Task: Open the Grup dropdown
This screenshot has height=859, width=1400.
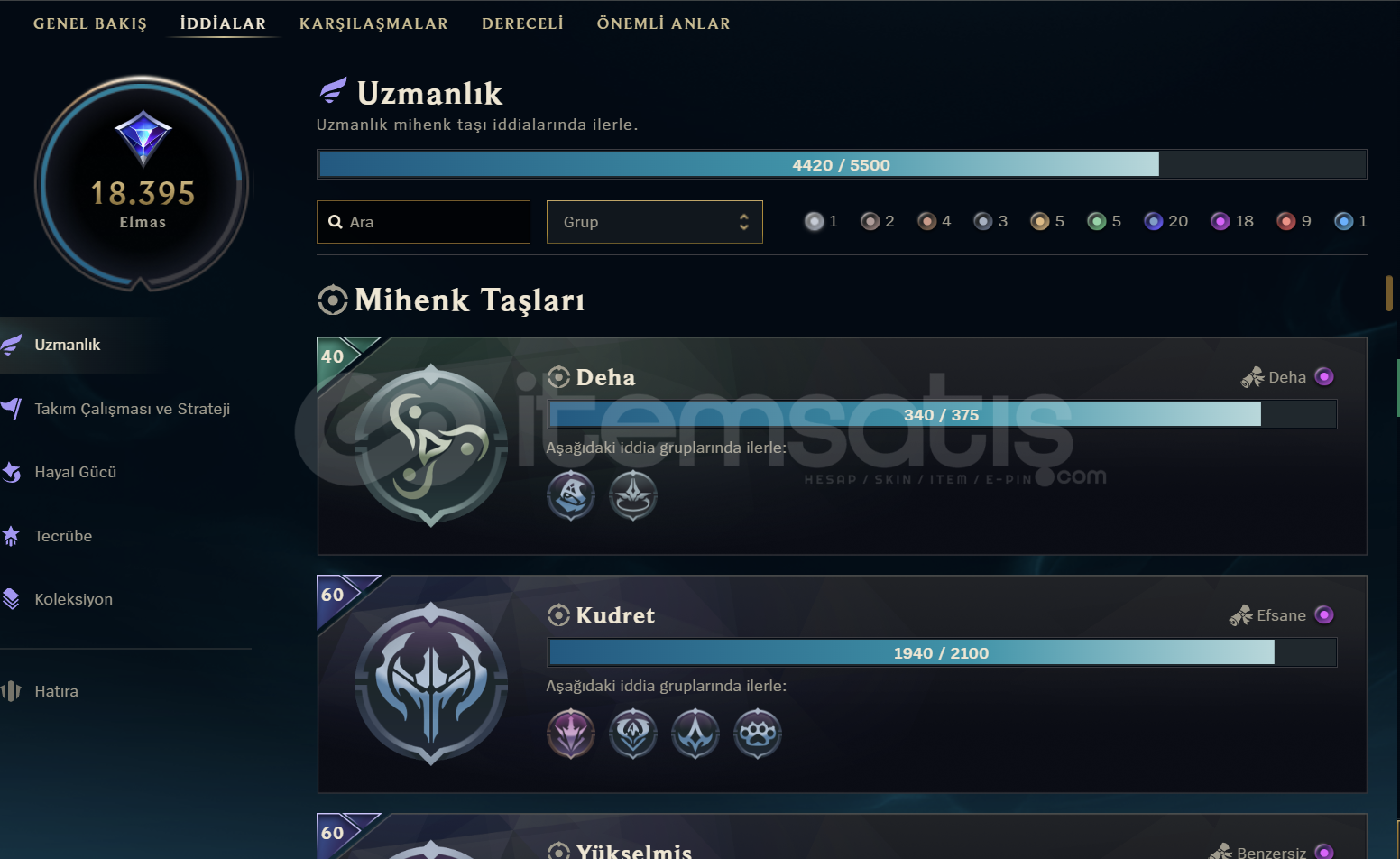Action: pos(655,222)
